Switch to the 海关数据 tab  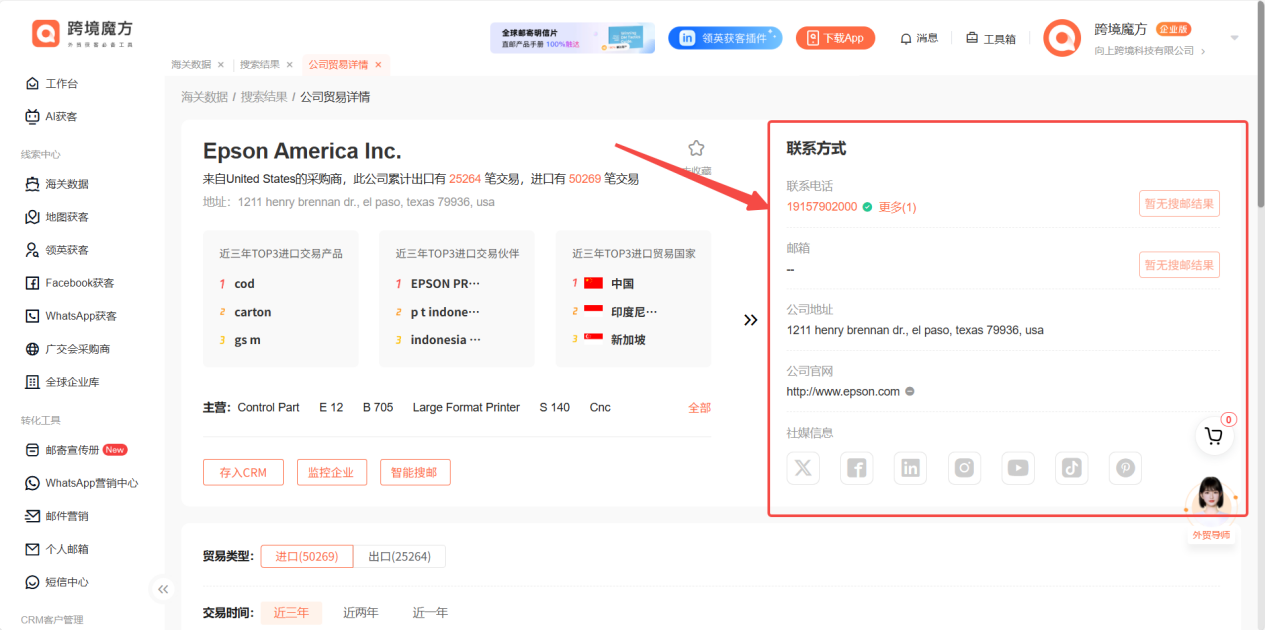pos(191,64)
